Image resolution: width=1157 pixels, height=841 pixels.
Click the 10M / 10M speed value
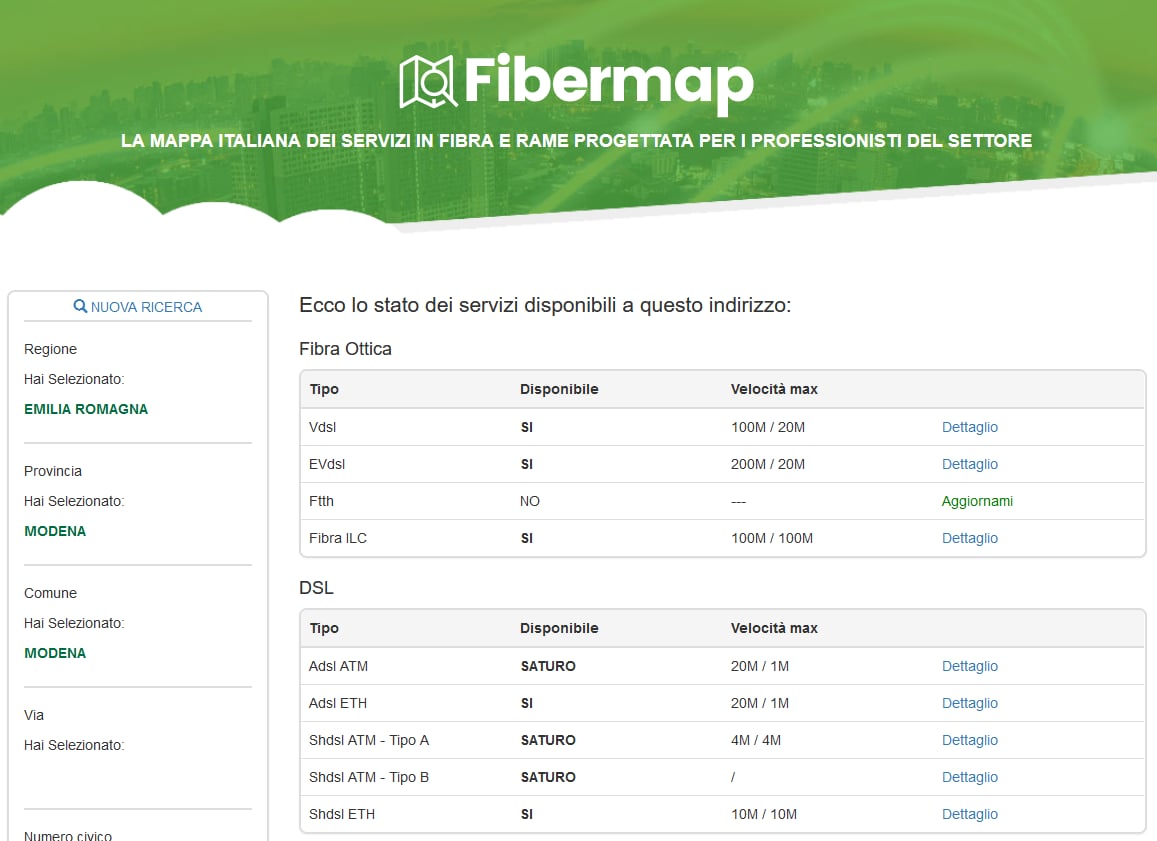764,814
